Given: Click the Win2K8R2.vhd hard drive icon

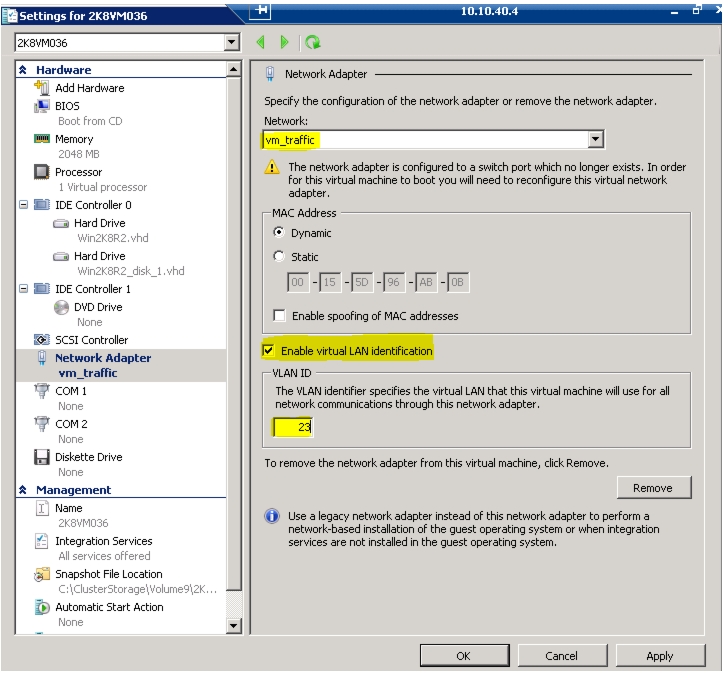Looking at the screenshot, I should pyautogui.click(x=61, y=224).
